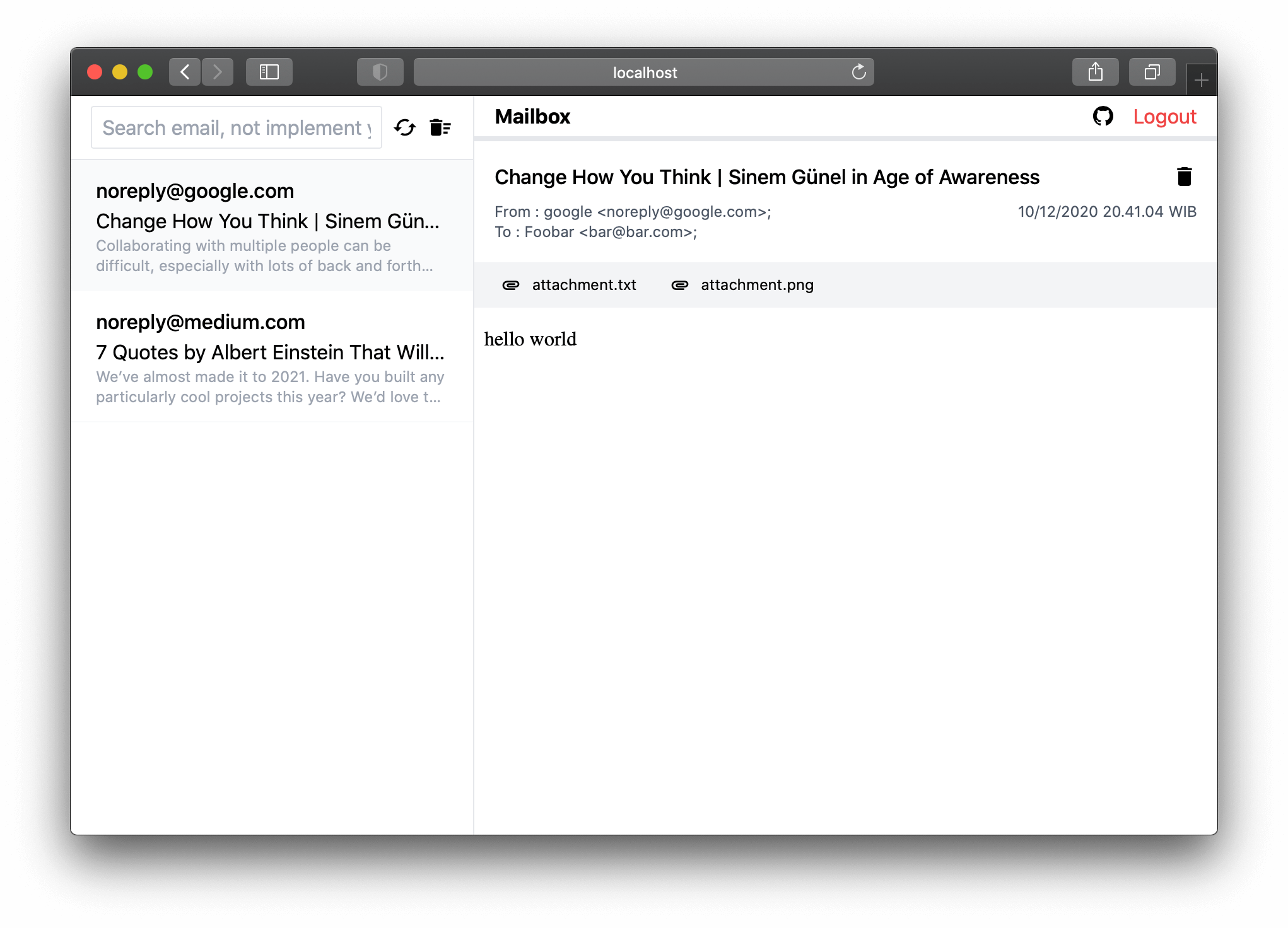Log out of the mailbox

point(1164,117)
